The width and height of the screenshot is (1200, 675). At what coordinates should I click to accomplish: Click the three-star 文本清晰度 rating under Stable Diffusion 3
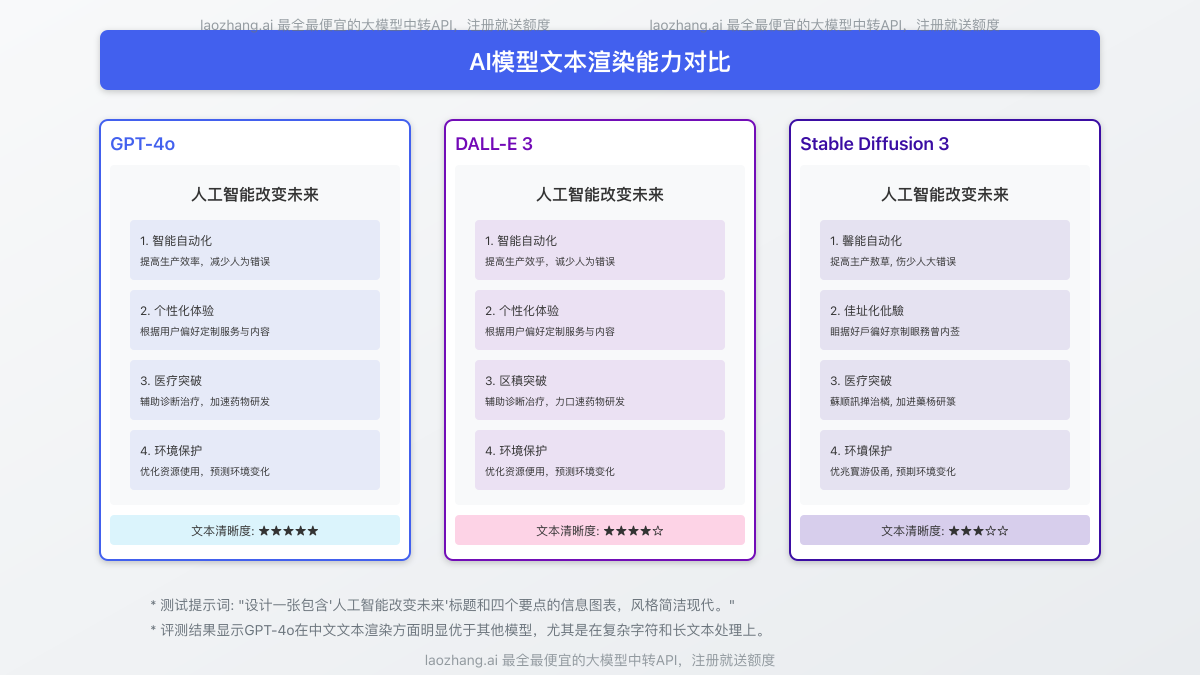pyautogui.click(x=945, y=530)
